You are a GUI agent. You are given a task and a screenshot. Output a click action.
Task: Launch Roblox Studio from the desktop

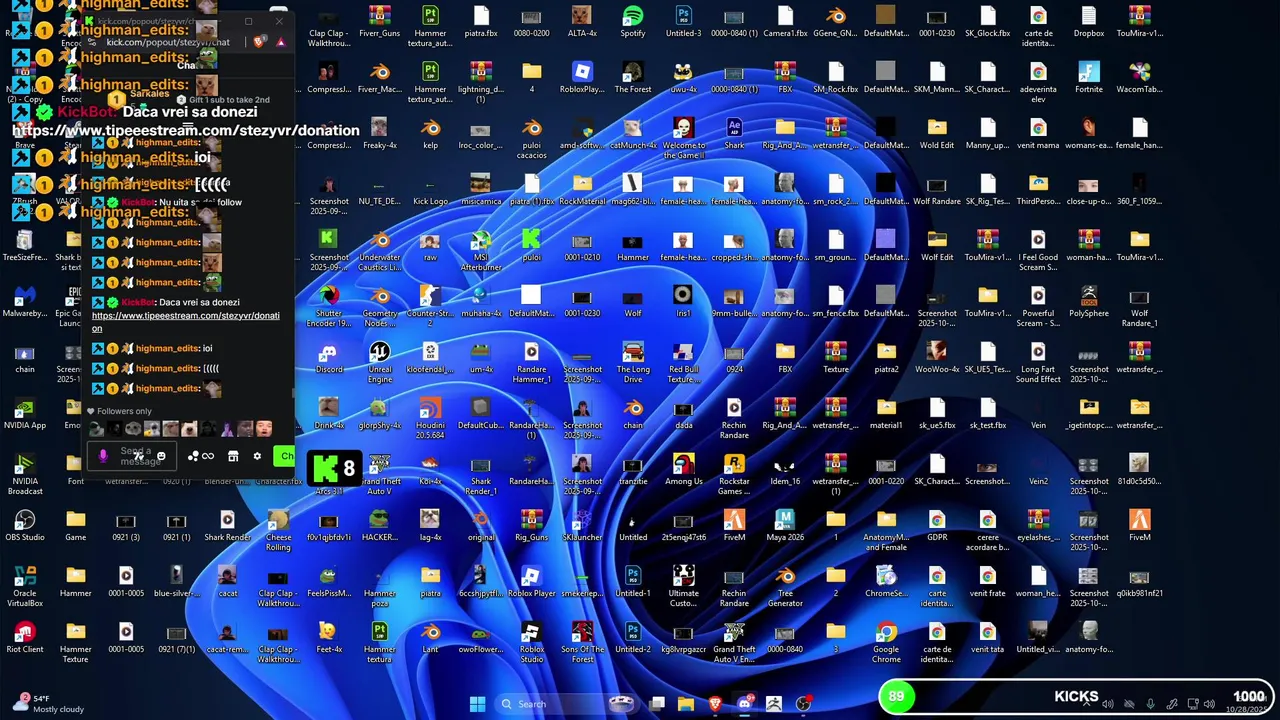531,644
